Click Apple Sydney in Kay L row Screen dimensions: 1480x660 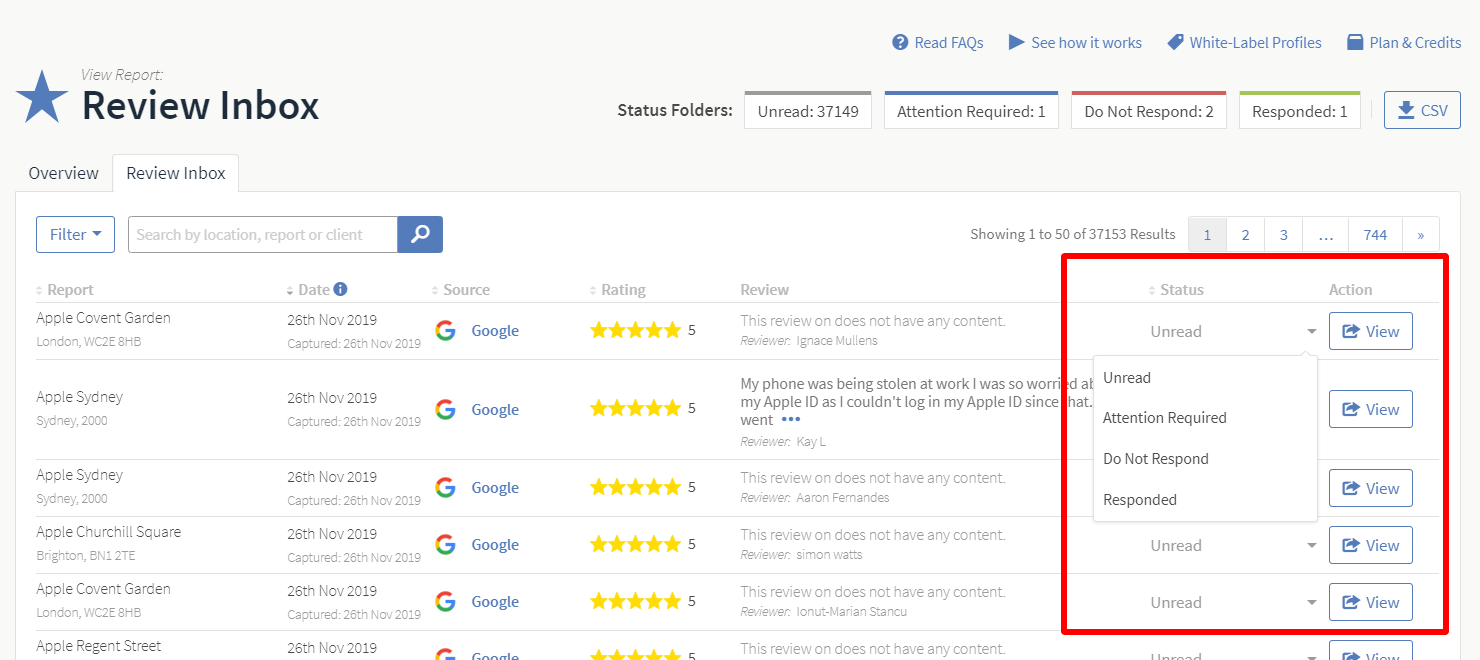coord(79,397)
